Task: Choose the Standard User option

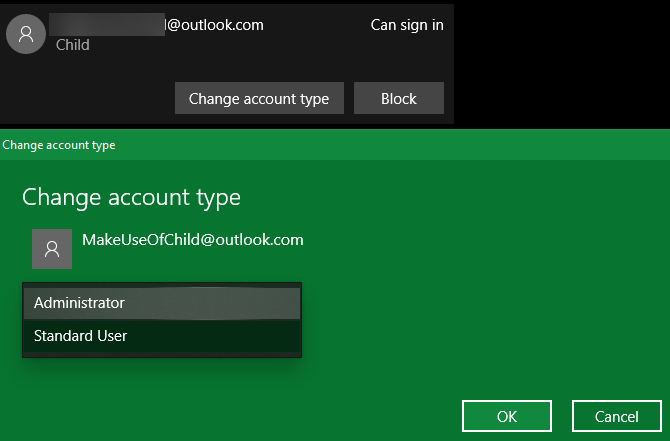Action: pos(161,336)
